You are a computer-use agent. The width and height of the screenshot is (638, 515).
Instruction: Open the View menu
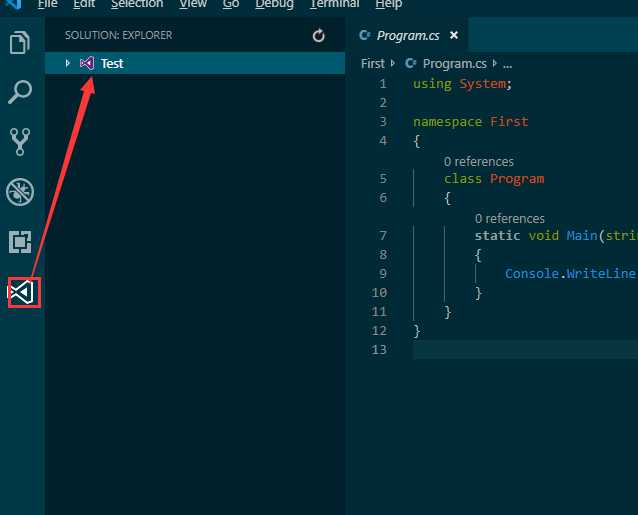[x=193, y=4]
